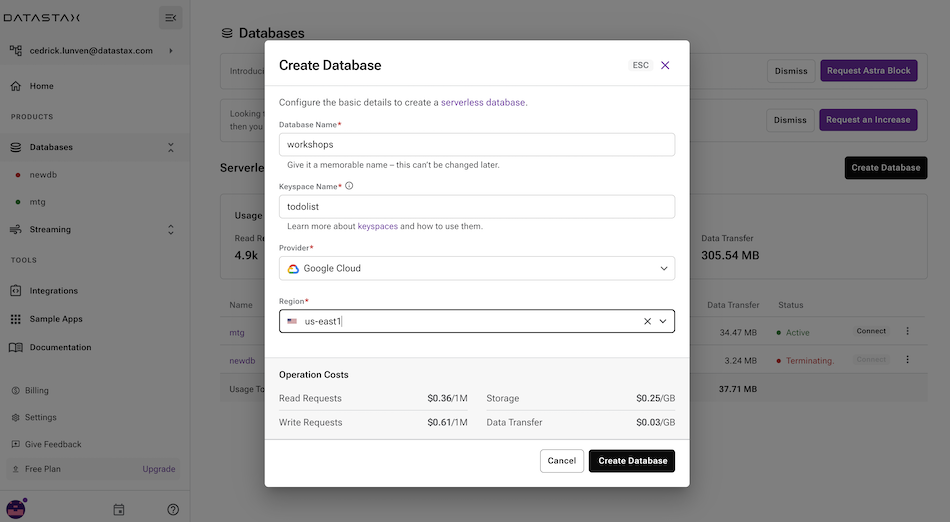Expand the Streaming section in sidebar
The height and width of the screenshot is (522, 950).
170,229
